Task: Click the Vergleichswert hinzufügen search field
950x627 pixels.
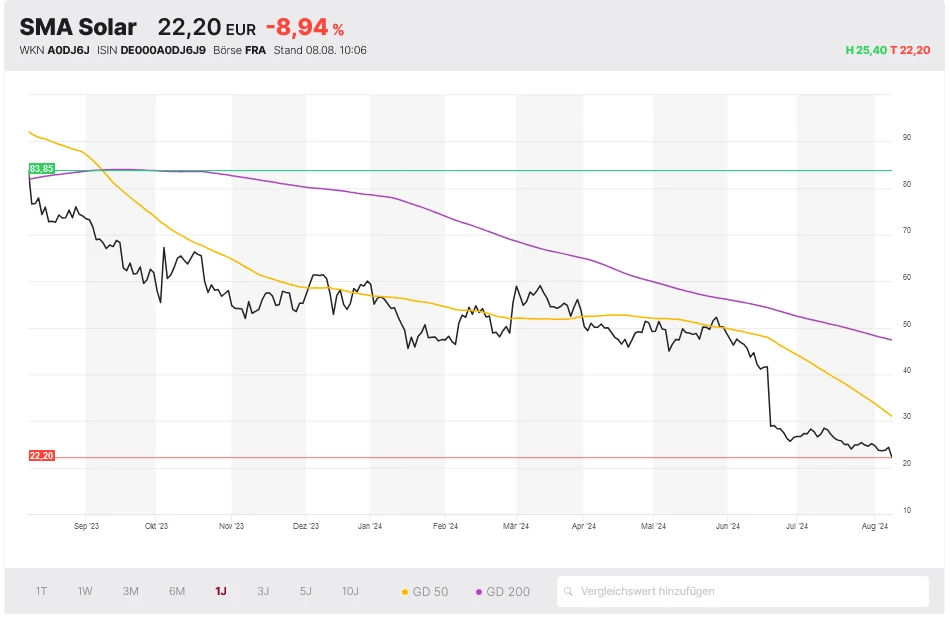Action: 750,591
